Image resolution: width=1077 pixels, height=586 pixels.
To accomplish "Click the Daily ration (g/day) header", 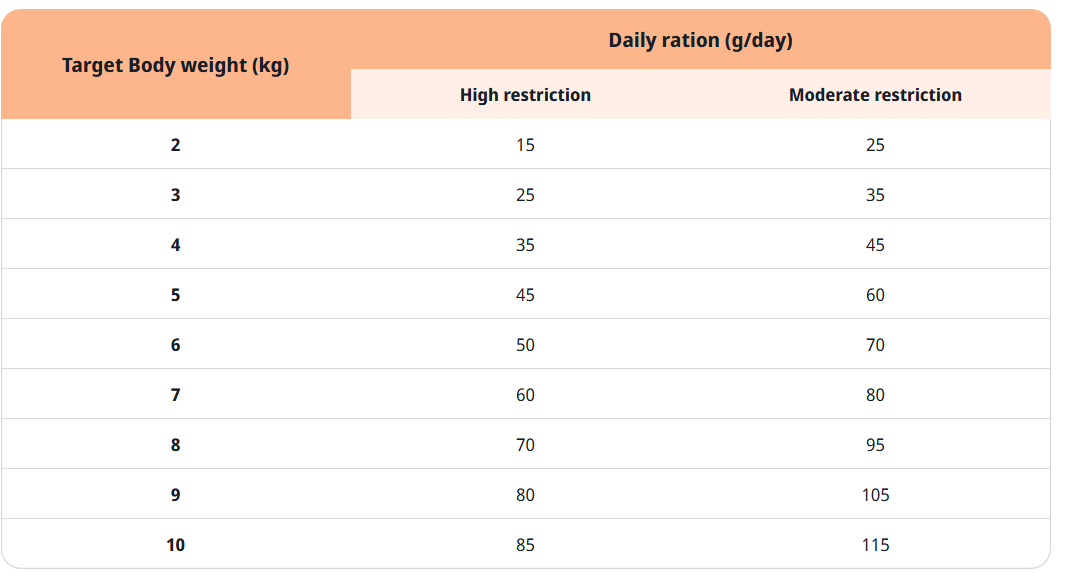I will 700,41.
